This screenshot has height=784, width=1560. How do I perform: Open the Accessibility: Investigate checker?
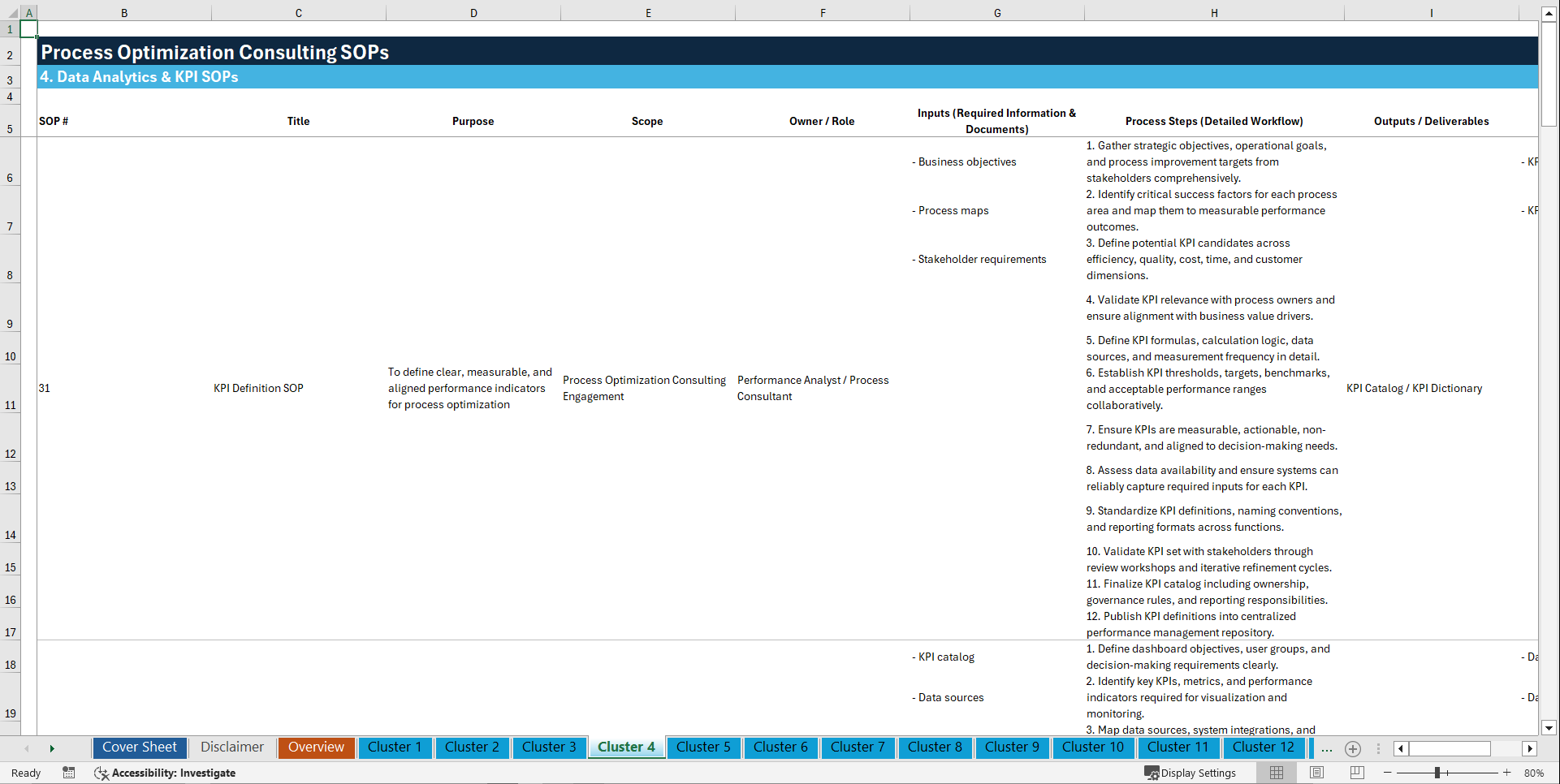[x=165, y=773]
